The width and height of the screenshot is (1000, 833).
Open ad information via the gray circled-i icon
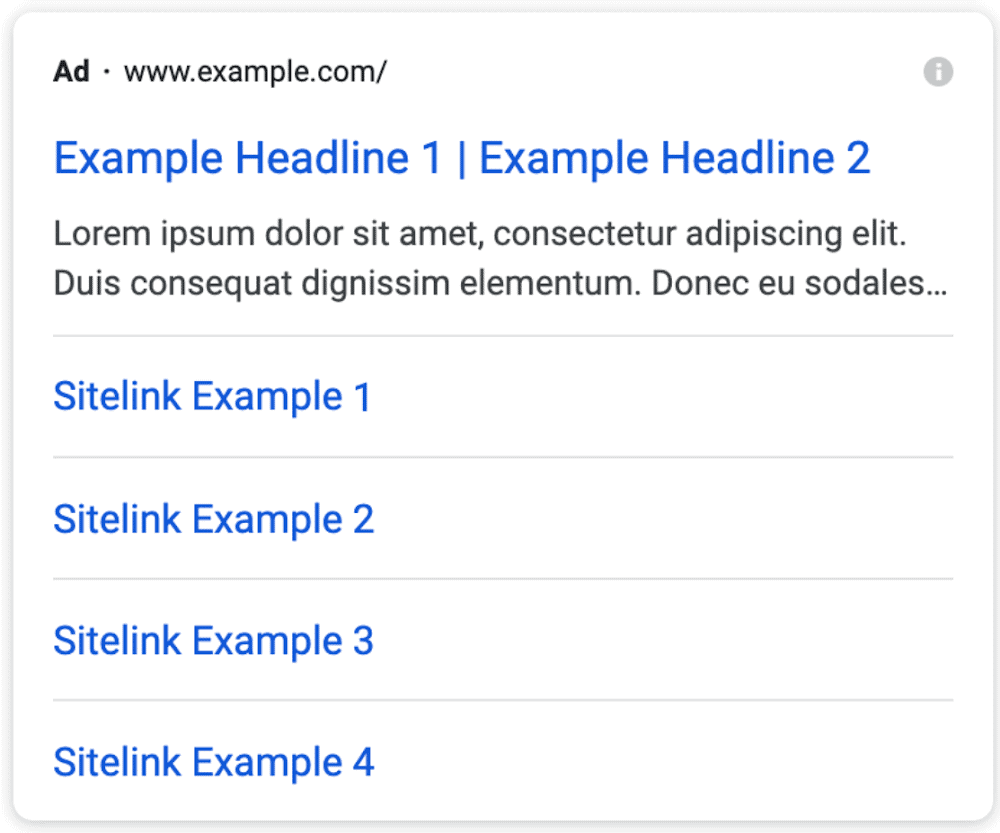(x=938, y=71)
